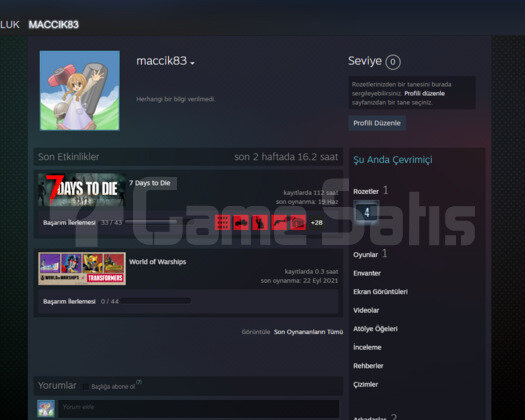This screenshot has width=525, height=420.
Task: Open the first red achievement icon in 7 Days to Die
Action: (223, 222)
